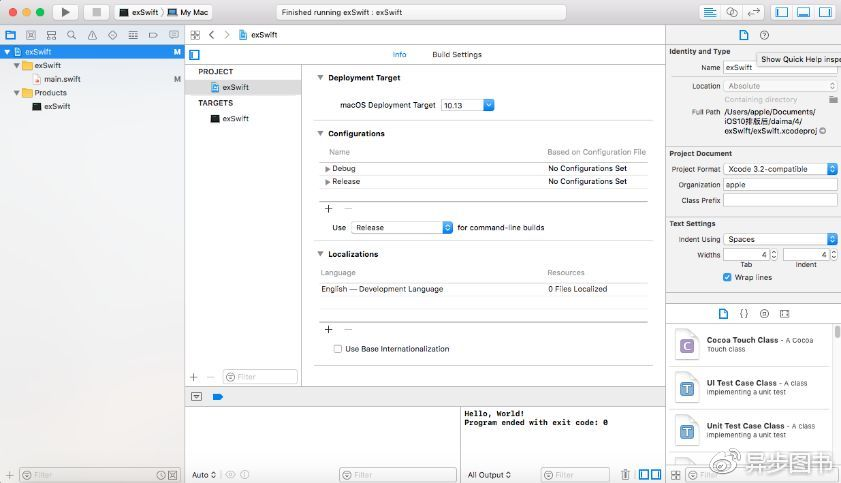Open the Report navigator

coord(174,35)
